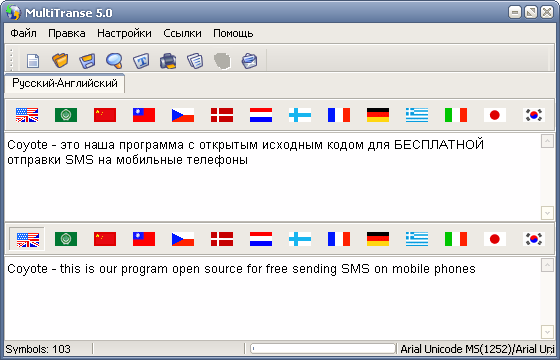The image size is (560, 360).
Task: Print using the printer icon
Action: pos(168,61)
